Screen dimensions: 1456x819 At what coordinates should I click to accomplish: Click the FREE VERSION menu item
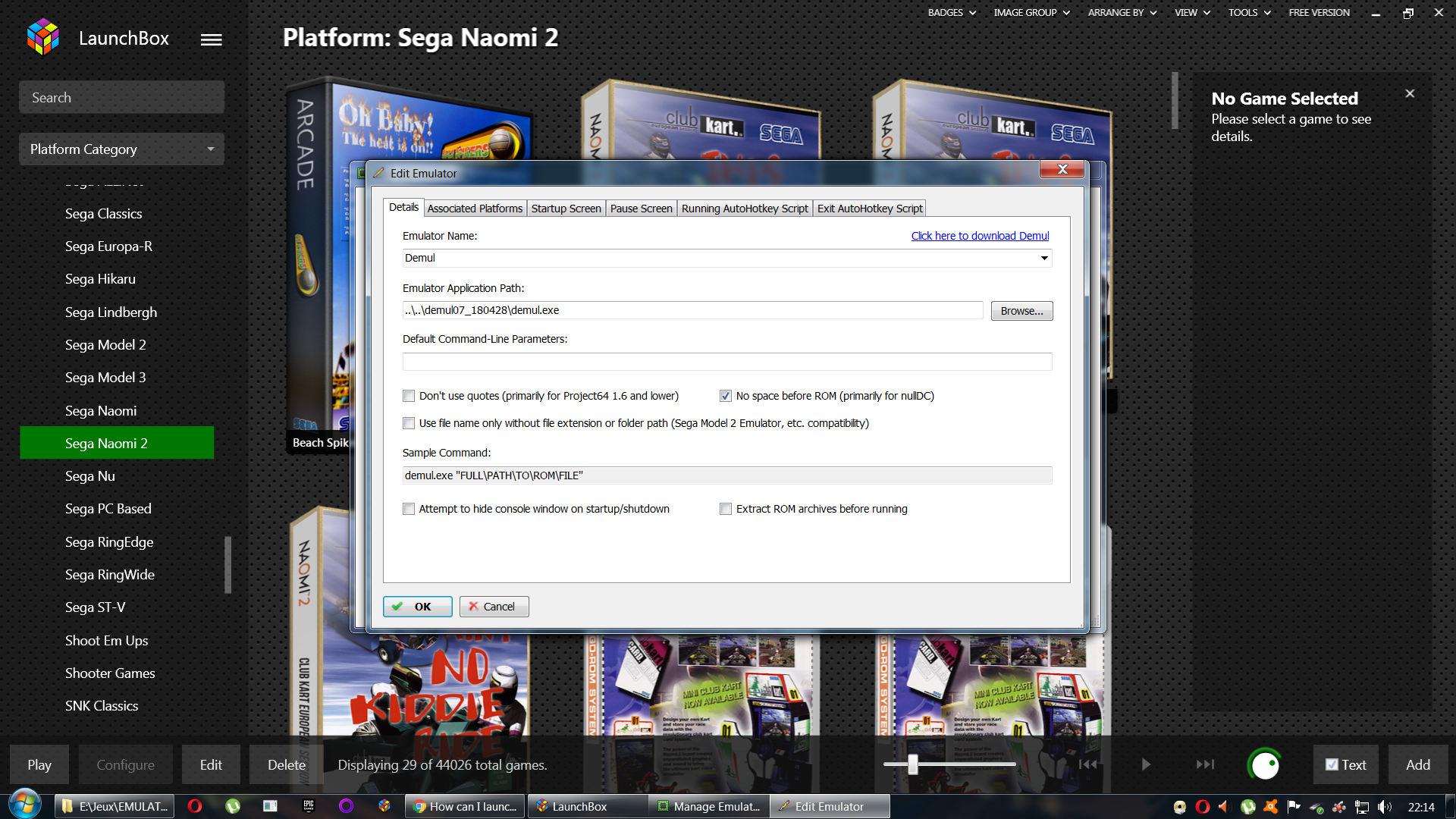[x=1319, y=13]
